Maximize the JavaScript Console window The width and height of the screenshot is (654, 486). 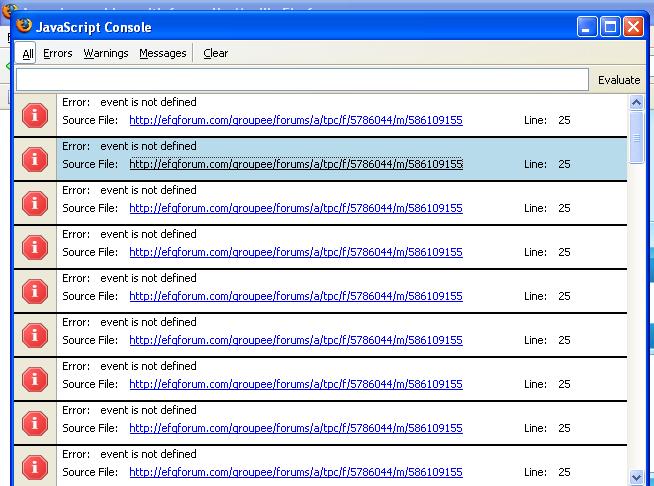click(610, 27)
